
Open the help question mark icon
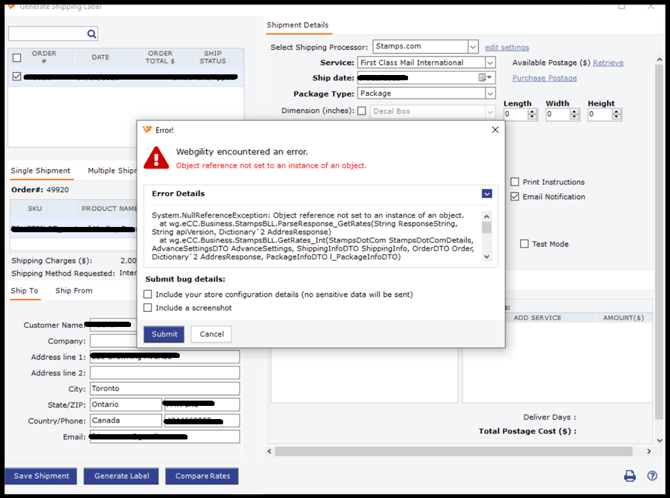click(652, 476)
